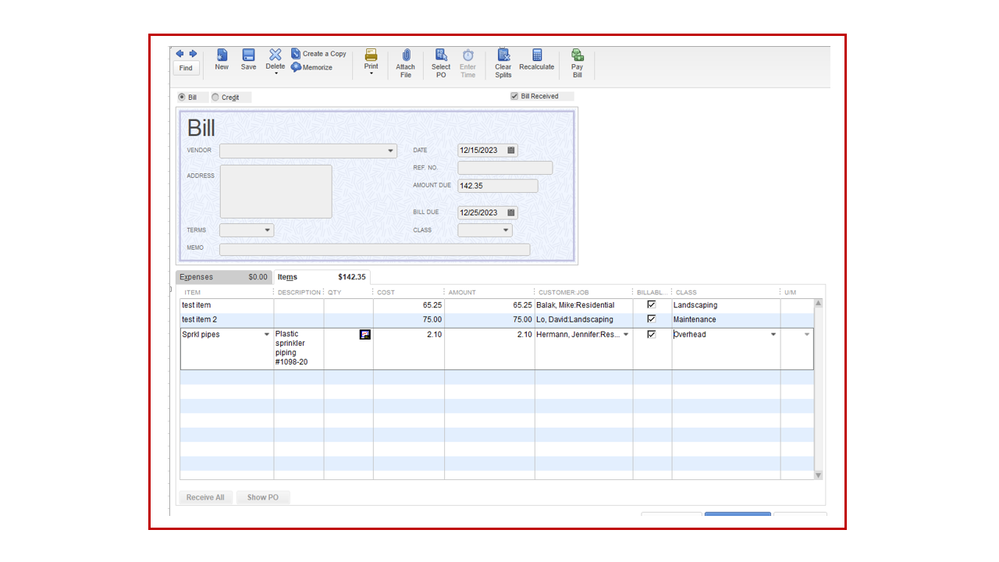Open the Terms dropdown
999x562 pixels.
point(267,230)
